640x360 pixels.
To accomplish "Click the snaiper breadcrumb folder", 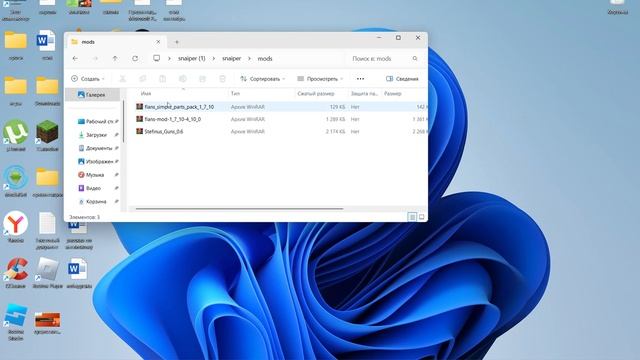I will pyautogui.click(x=231, y=59).
